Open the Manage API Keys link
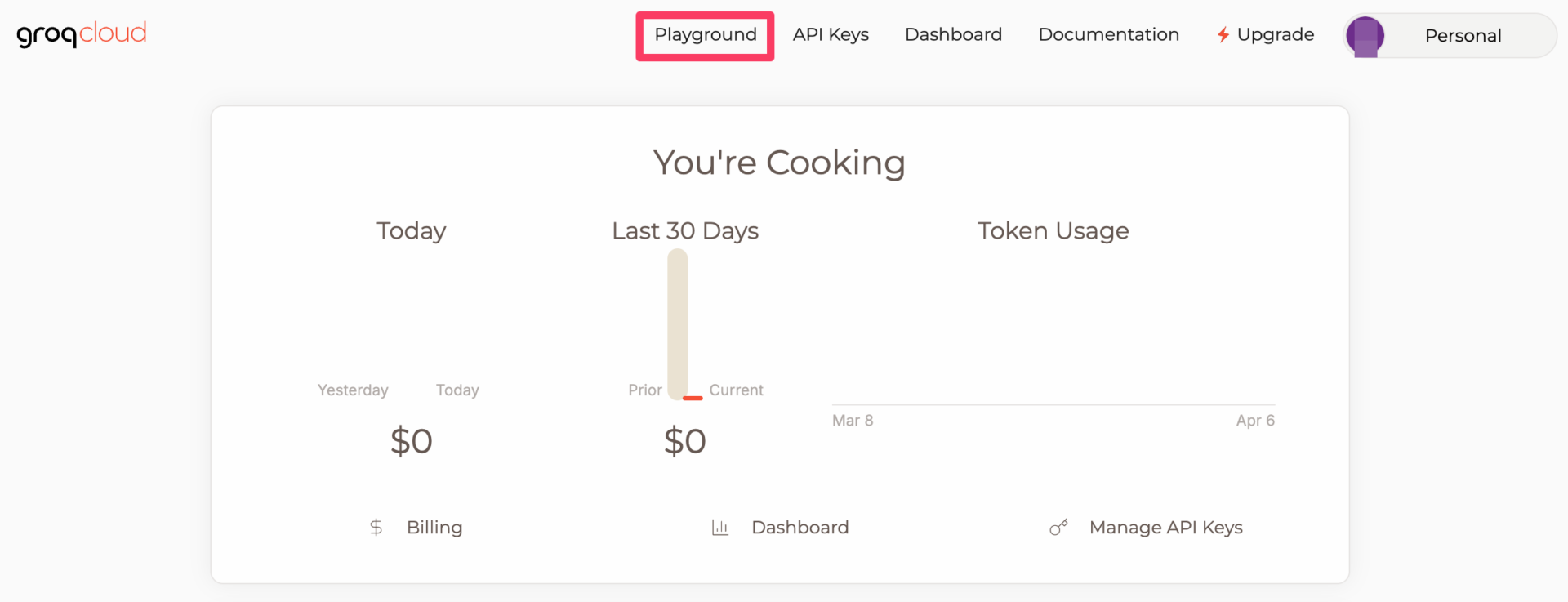 pyautogui.click(x=1165, y=528)
